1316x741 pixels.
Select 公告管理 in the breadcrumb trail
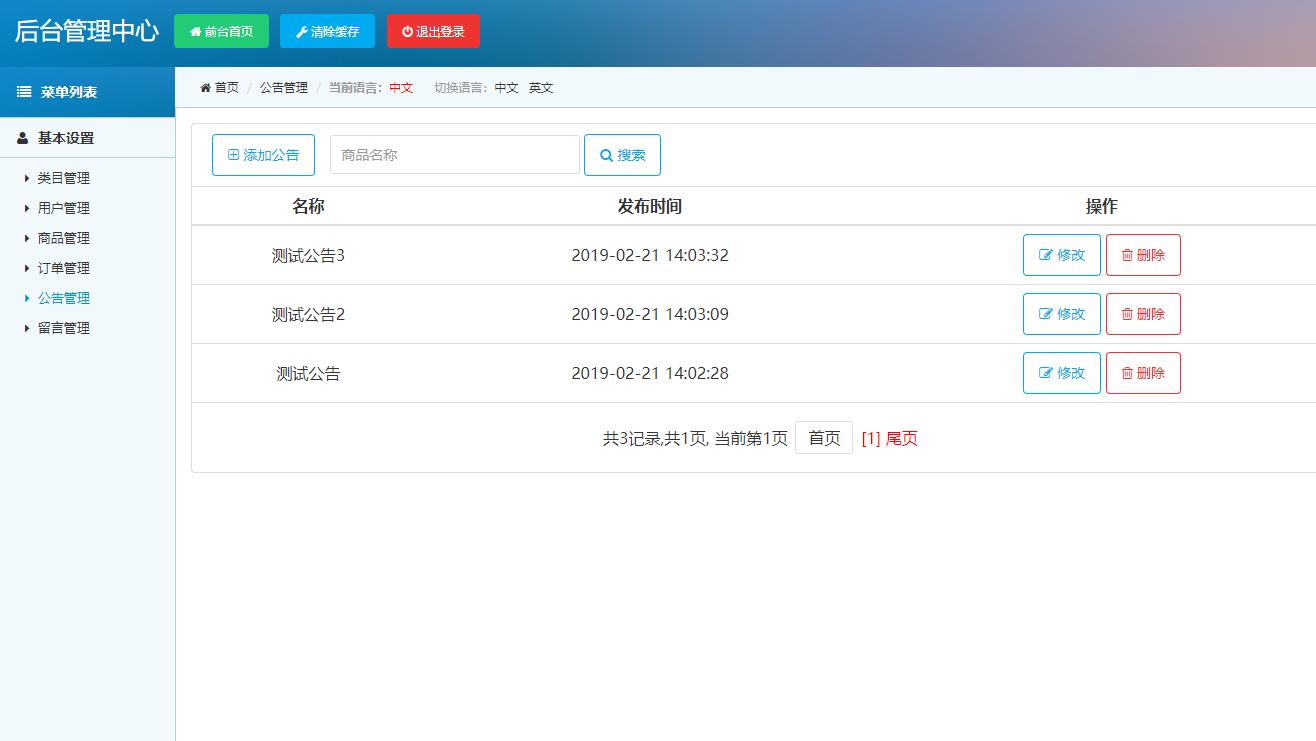point(283,87)
